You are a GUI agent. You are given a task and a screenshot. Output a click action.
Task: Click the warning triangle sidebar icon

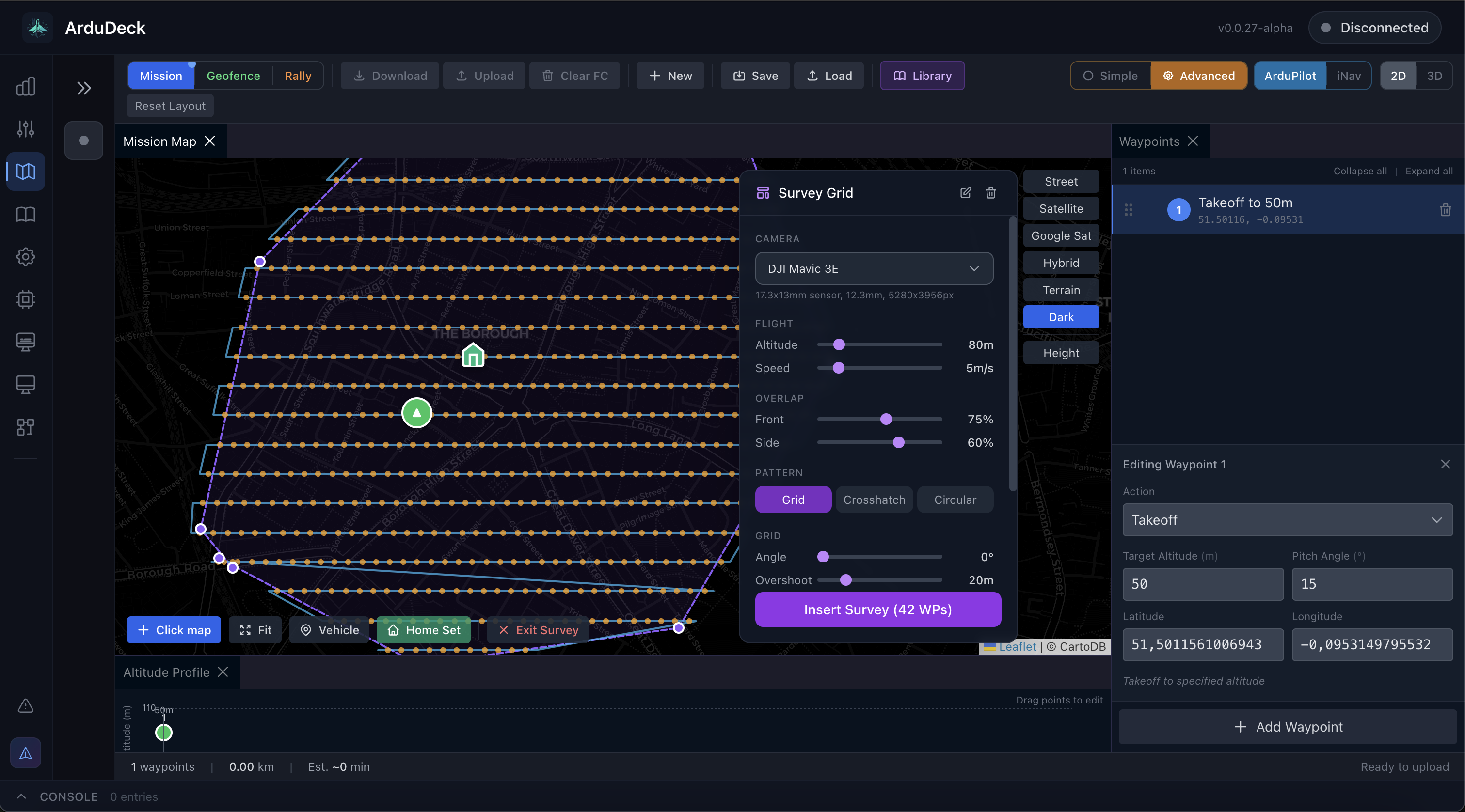(x=26, y=706)
